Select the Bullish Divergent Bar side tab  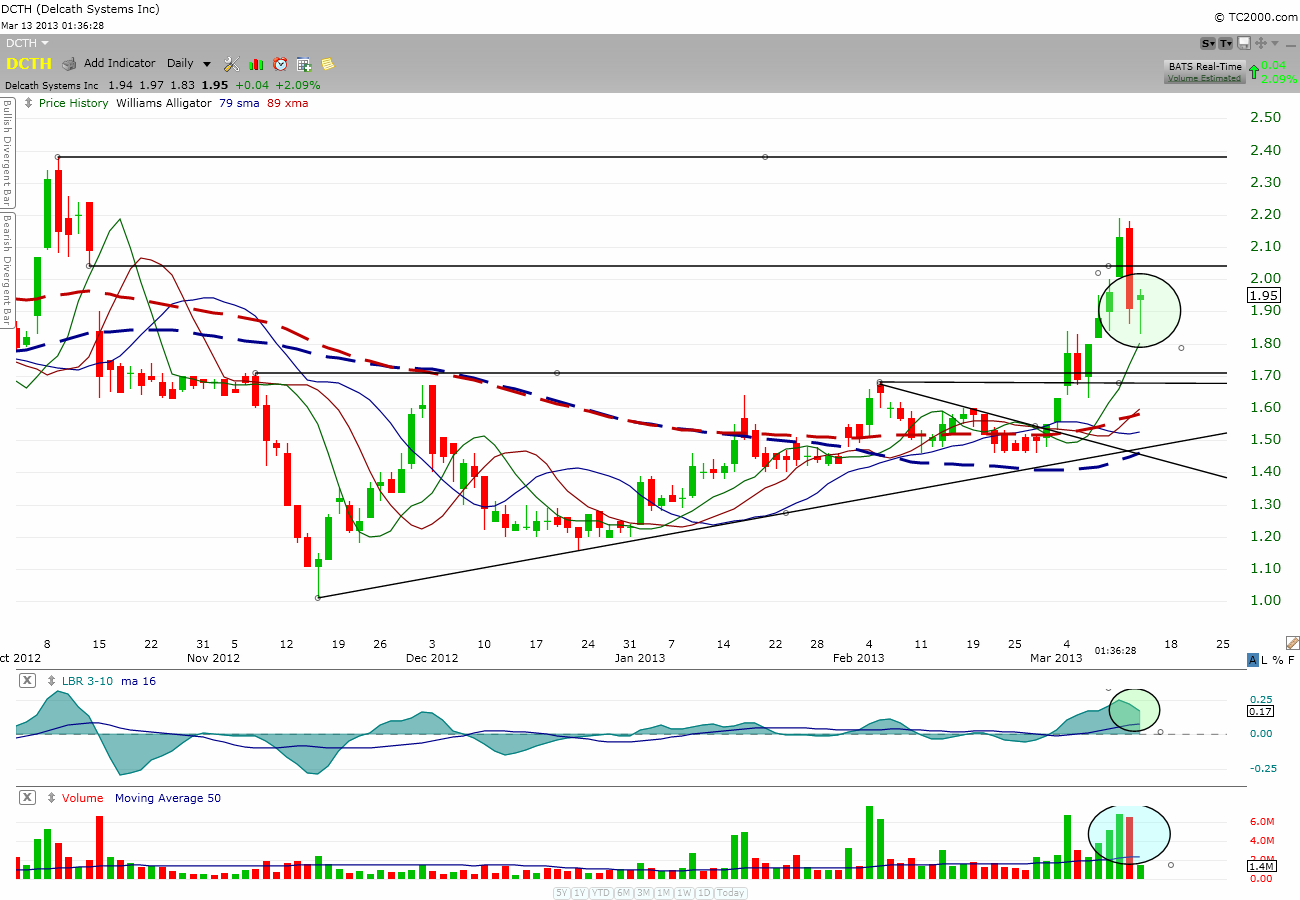6,152
